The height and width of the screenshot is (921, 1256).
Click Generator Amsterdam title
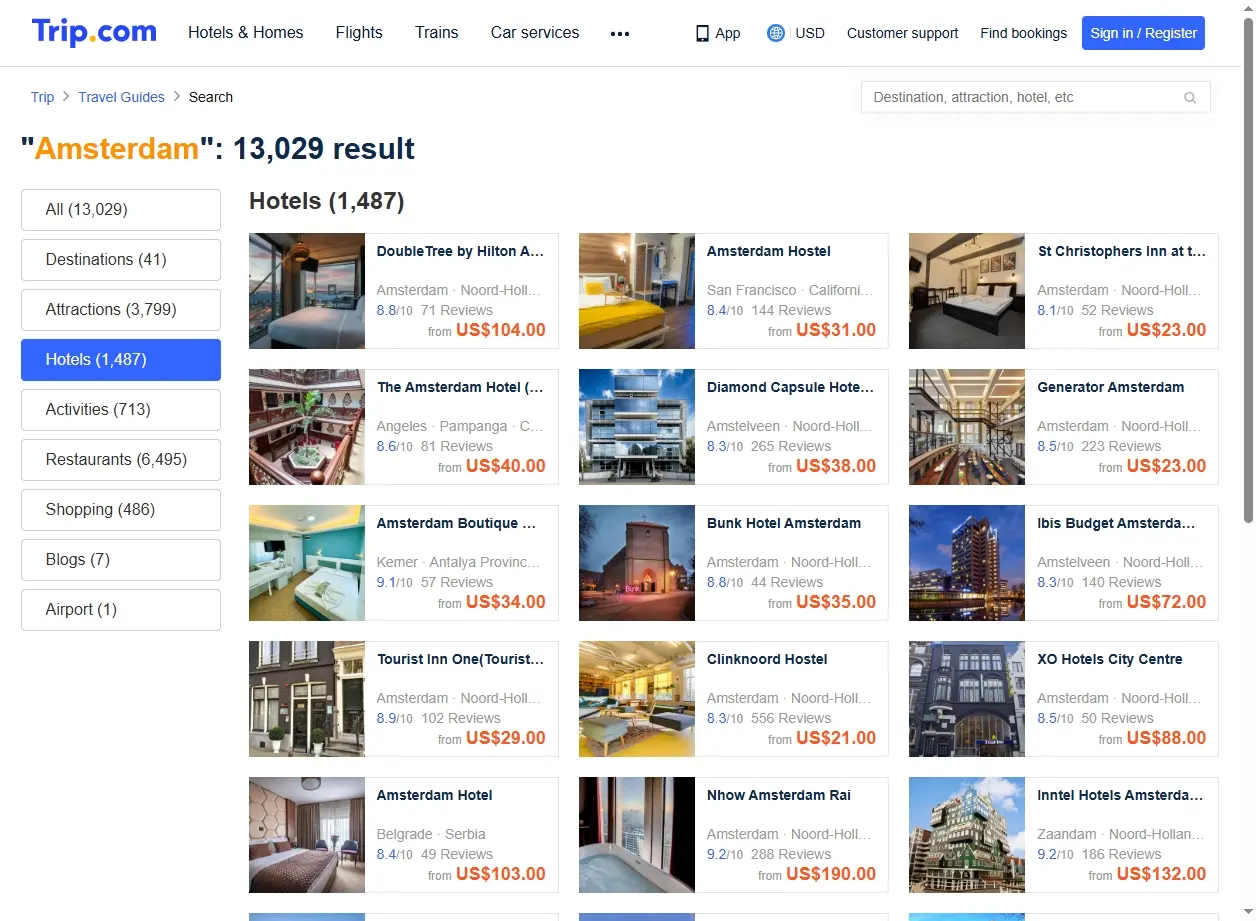[1111, 387]
